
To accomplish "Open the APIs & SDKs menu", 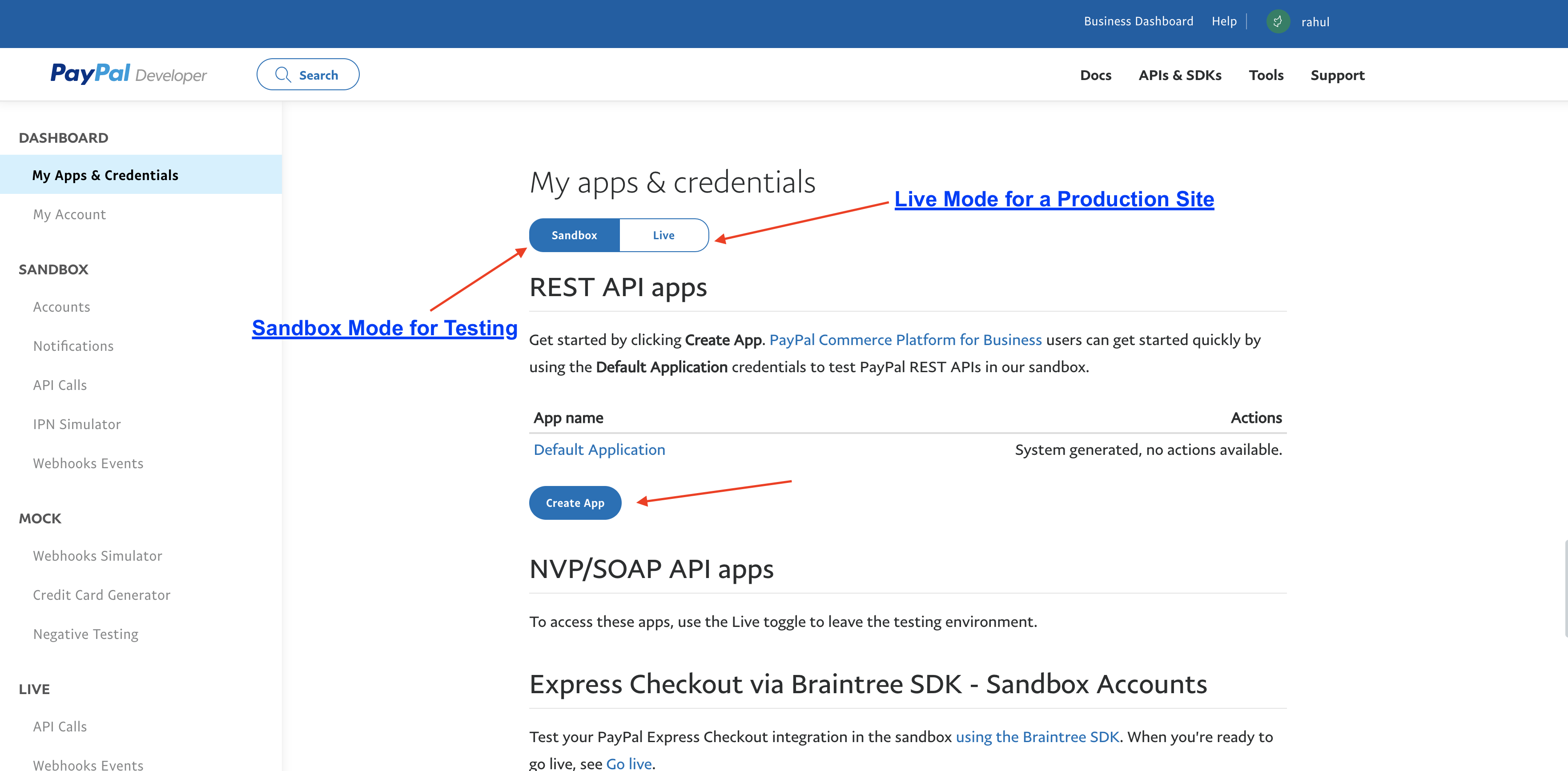I will pos(1180,75).
